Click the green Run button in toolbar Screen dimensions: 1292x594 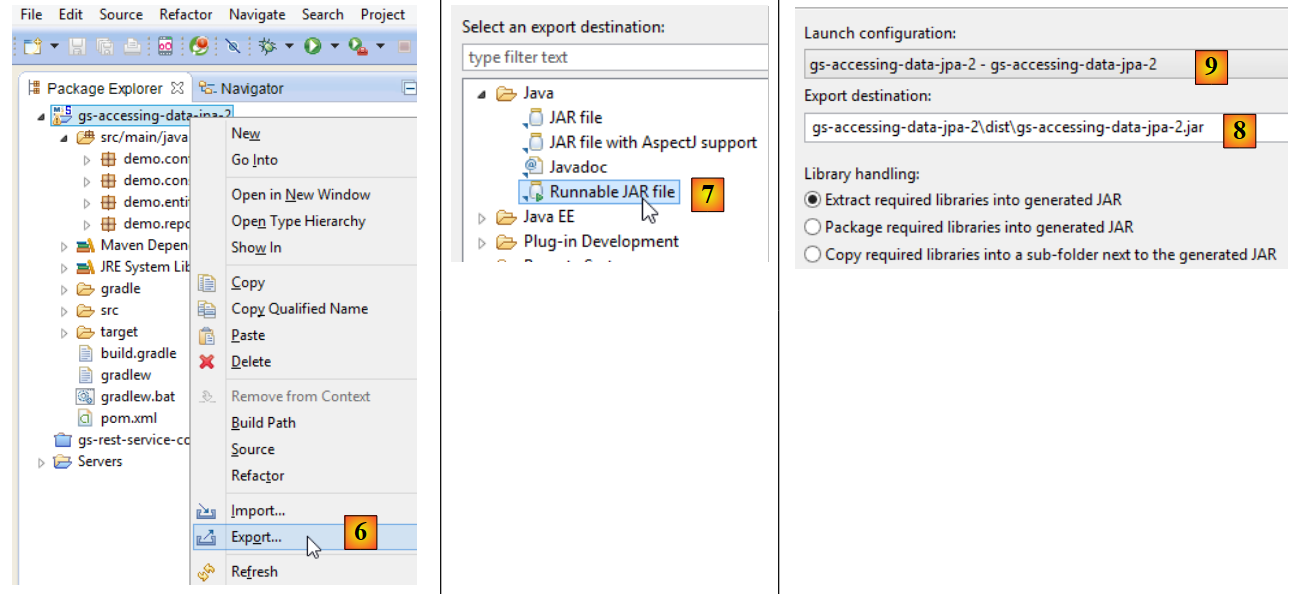[x=313, y=46]
